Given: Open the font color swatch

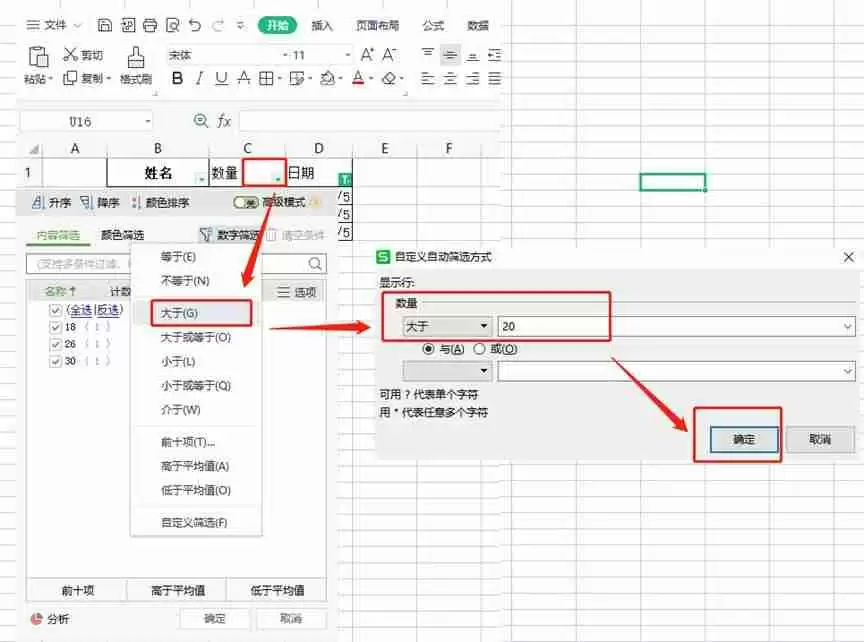Looking at the screenshot, I should point(357,78).
